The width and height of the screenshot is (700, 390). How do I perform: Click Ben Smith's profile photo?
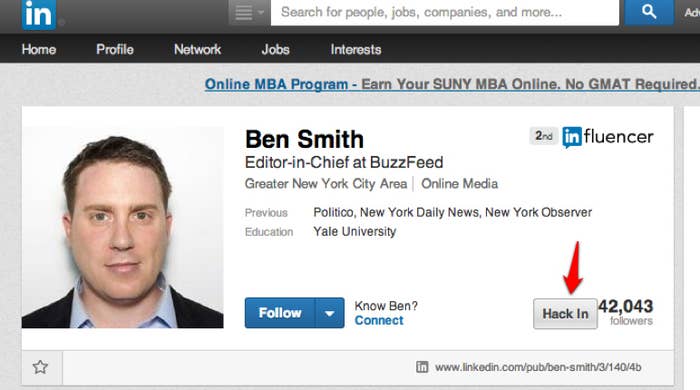point(123,228)
